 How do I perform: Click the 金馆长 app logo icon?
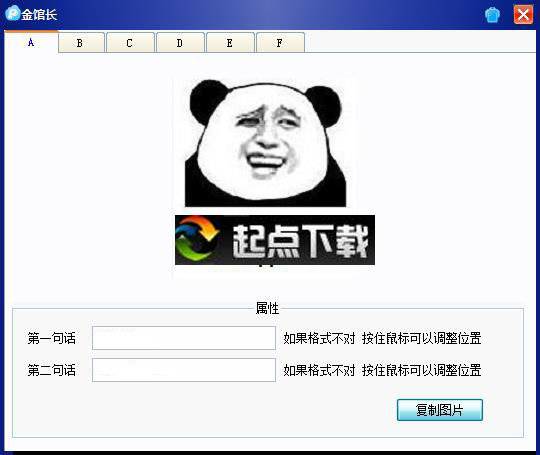pyautogui.click(x=13, y=13)
